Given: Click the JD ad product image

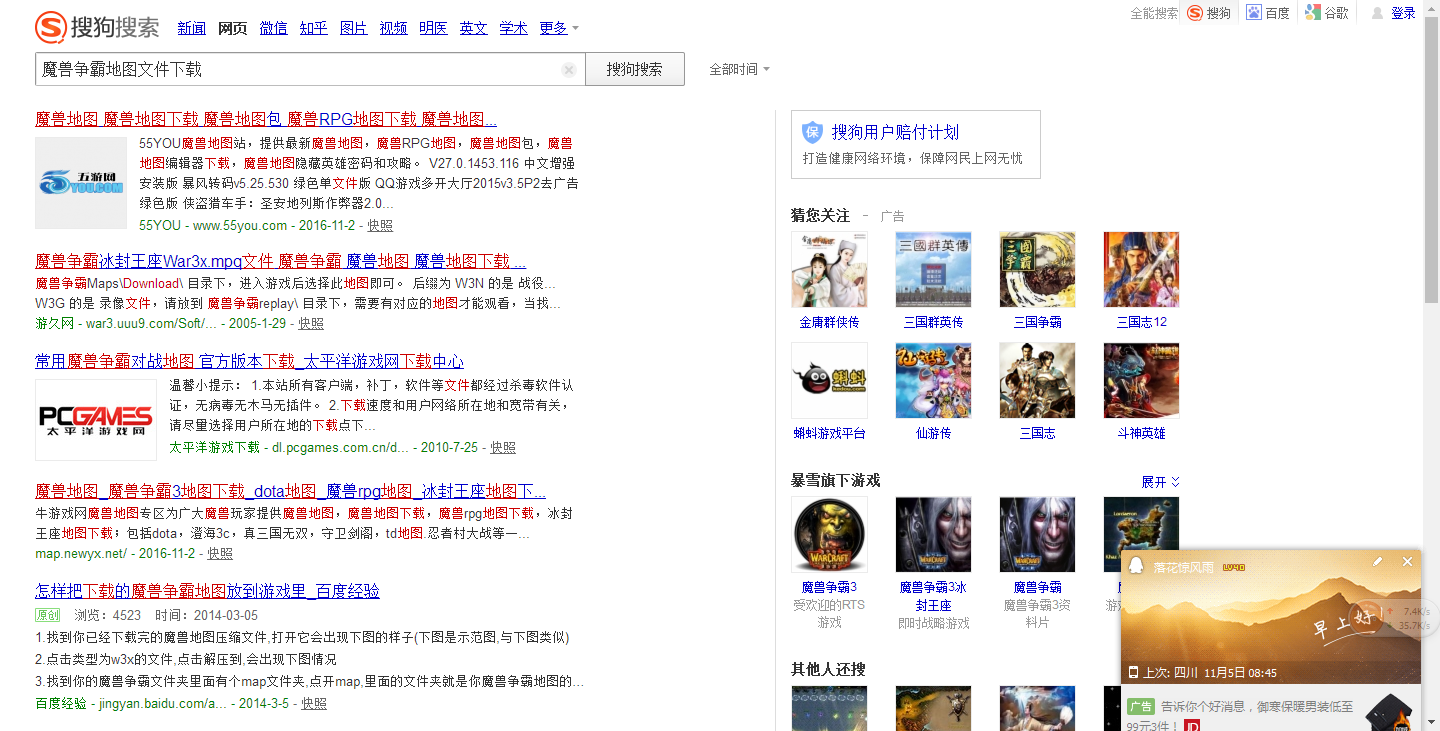Looking at the screenshot, I should click(1391, 712).
